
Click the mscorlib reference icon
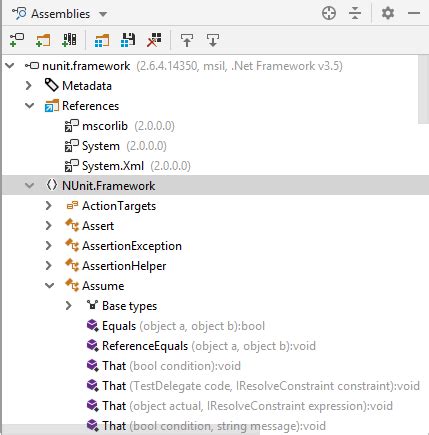pos(71,126)
